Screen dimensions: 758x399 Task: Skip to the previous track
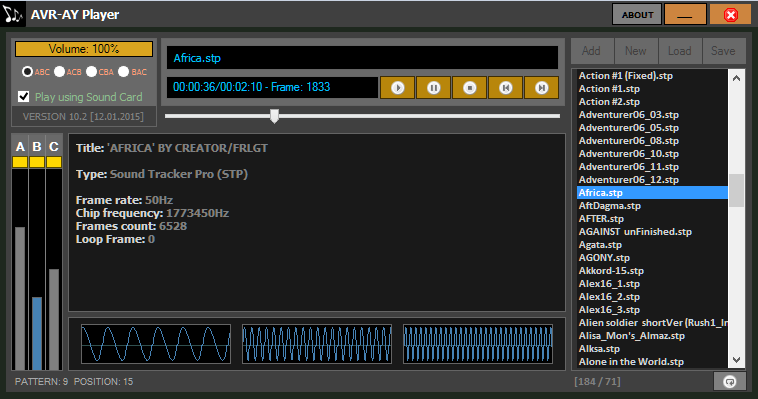tap(506, 88)
